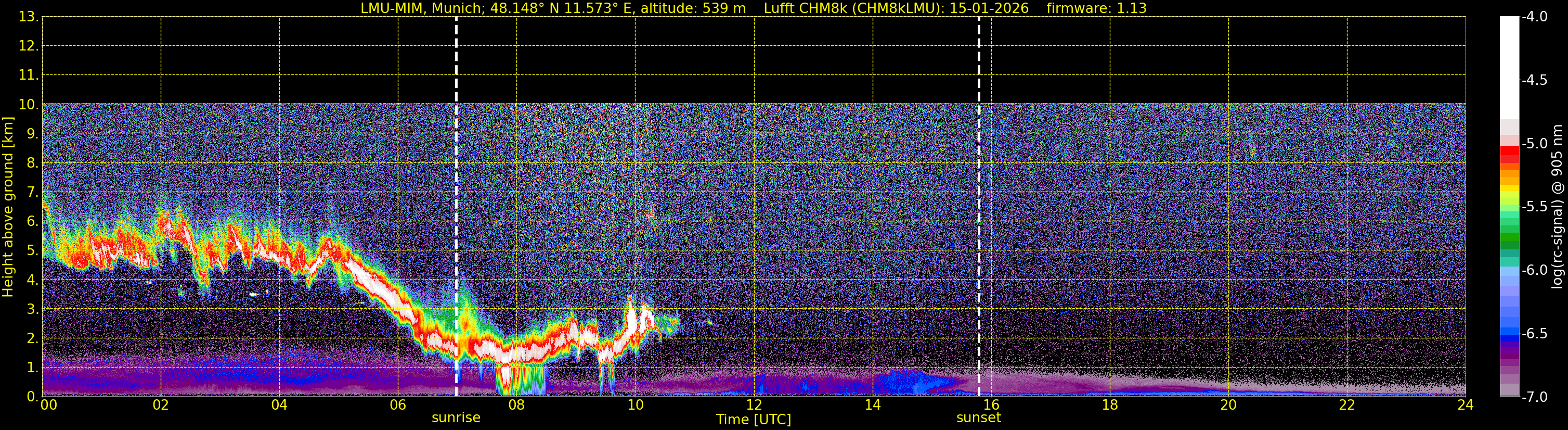Viewport: 1568px width, 430px height.
Task: Click the "sunrise" label below the time axis
Action: pyautogui.click(x=456, y=418)
